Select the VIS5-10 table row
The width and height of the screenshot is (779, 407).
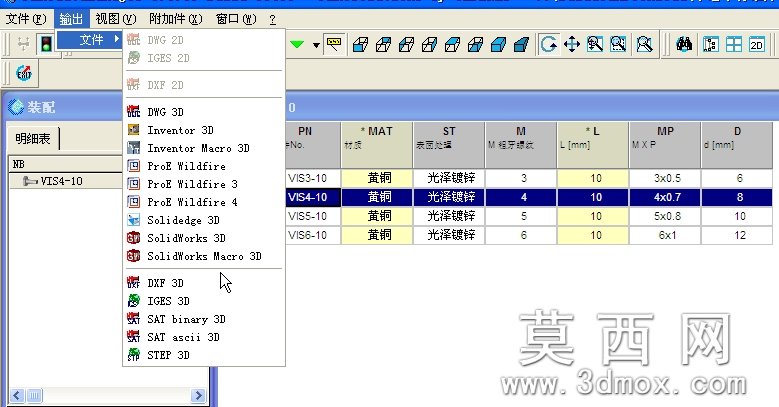click(529, 216)
